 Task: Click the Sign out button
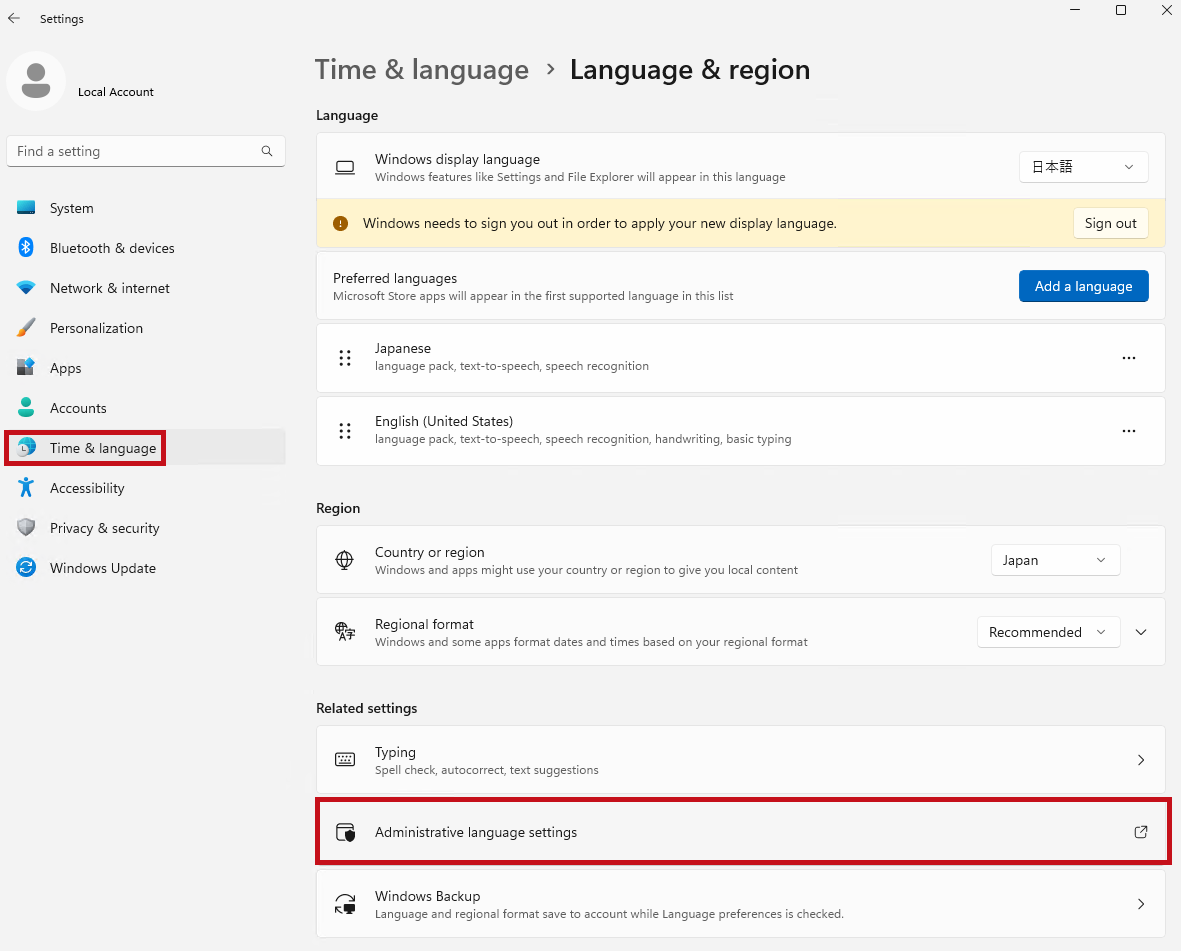pyautogui.click(x=1110, y=224)
